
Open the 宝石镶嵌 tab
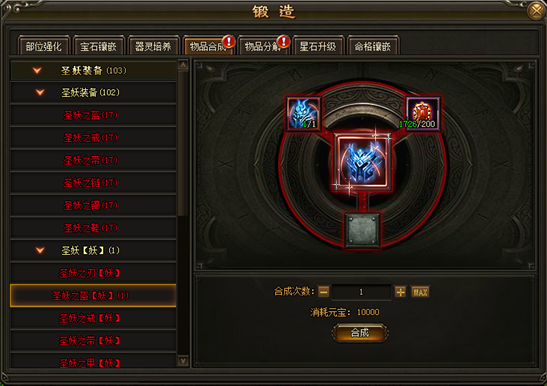[98, 46]
